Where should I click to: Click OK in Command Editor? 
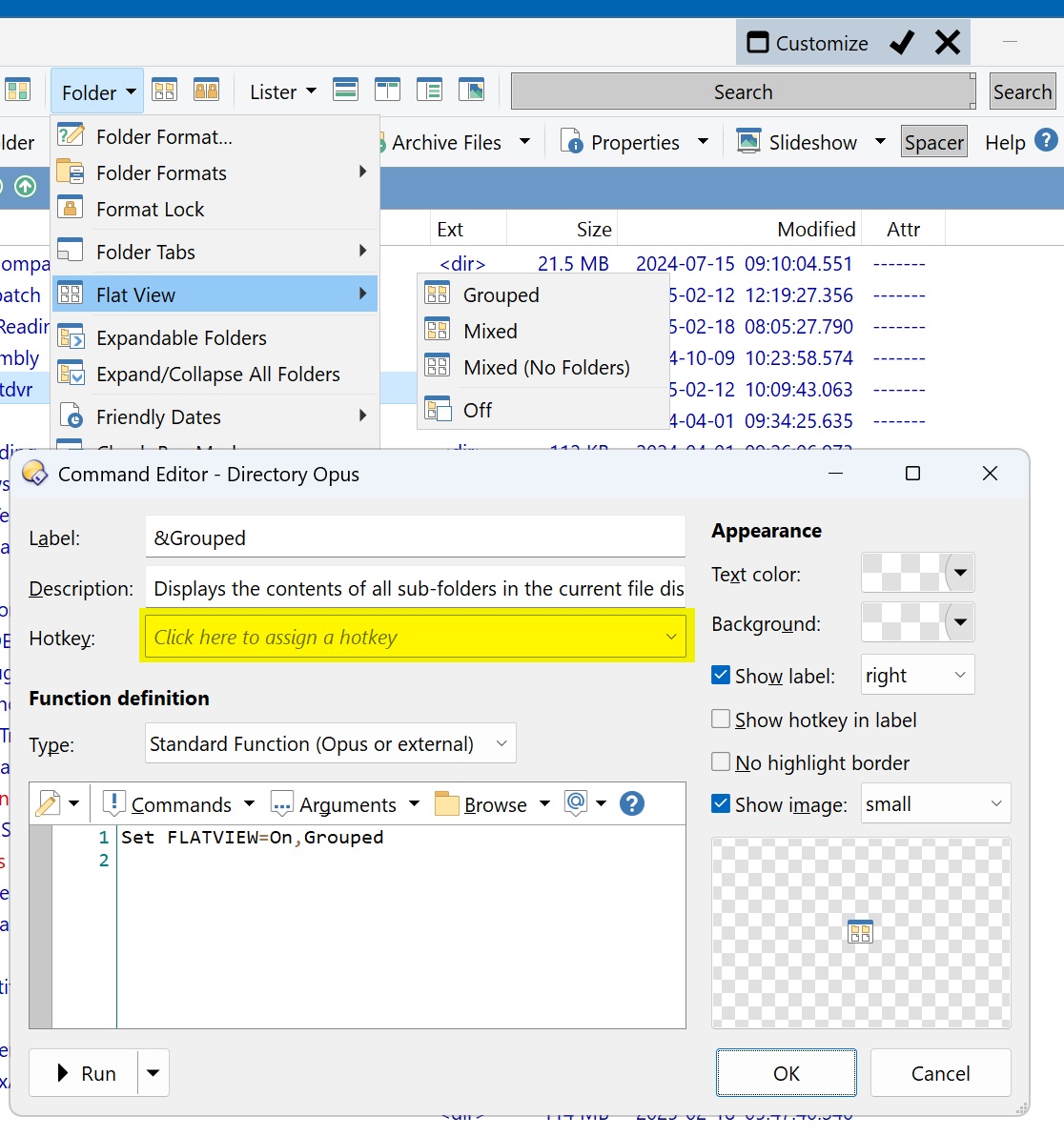click(x=787, y=1072)
